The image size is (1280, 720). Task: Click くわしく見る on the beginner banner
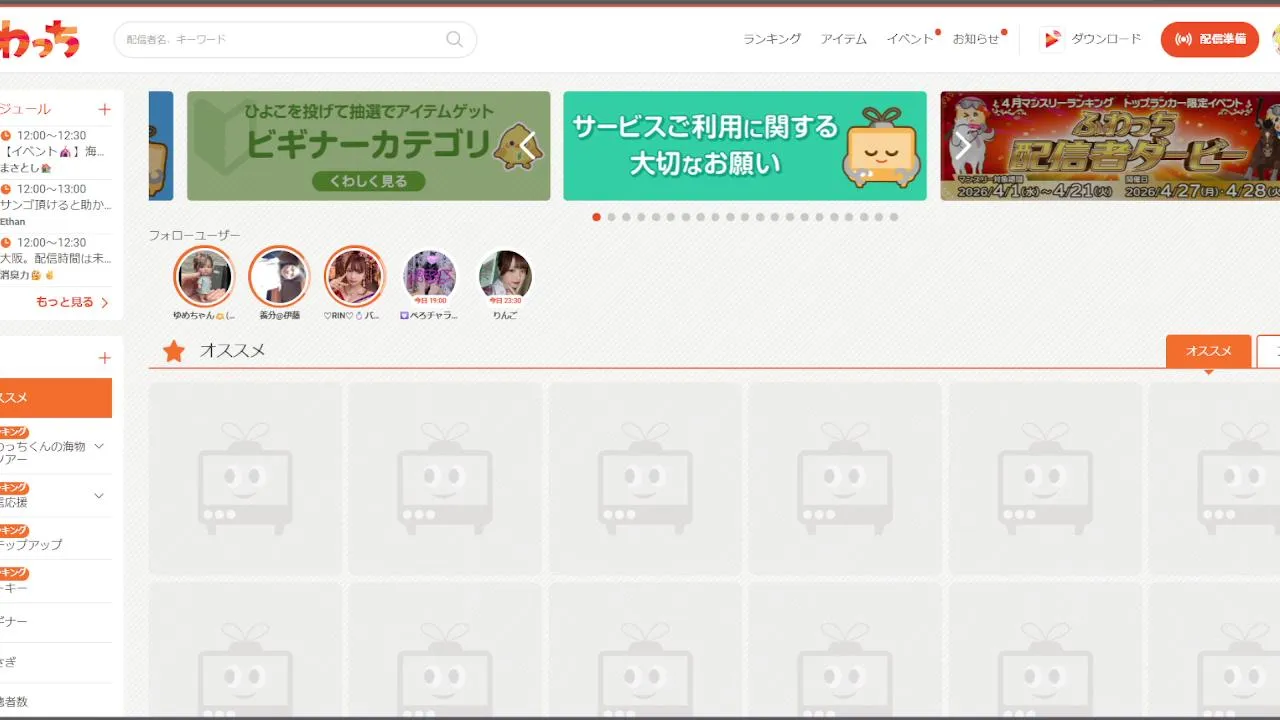(368, 181)
